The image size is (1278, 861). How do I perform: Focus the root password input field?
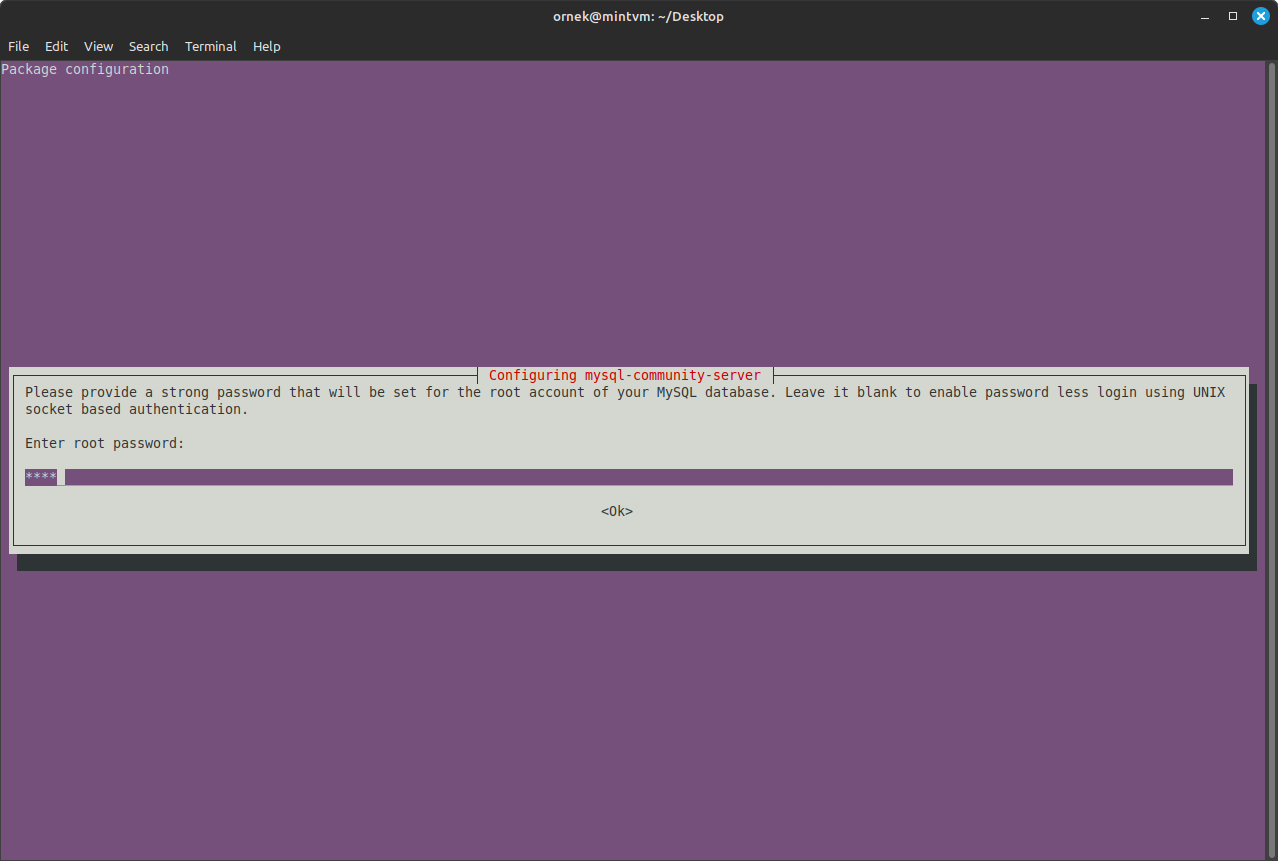coord(629,477)
